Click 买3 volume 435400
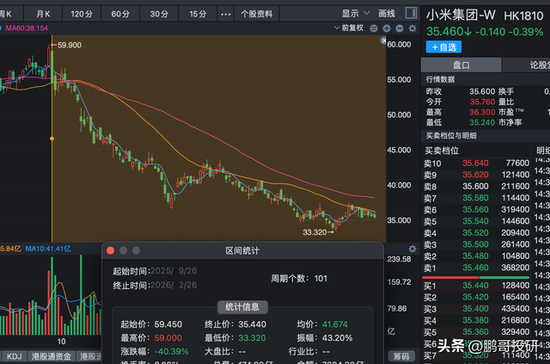 pyautogui.click(x=515, y=309)
